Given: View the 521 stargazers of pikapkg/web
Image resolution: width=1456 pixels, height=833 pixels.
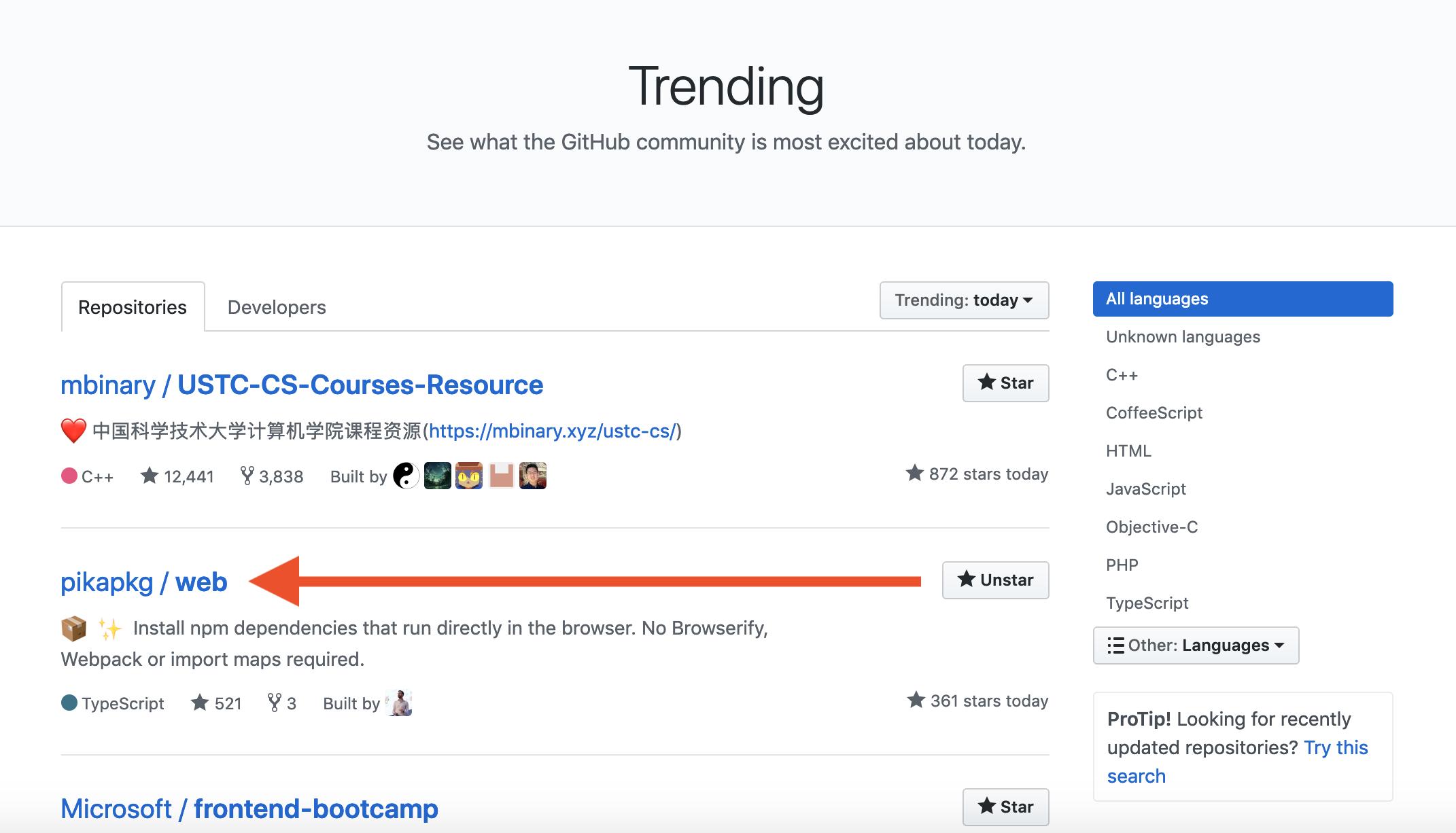Looking at the screenshot, I should (x=216, y=703).
